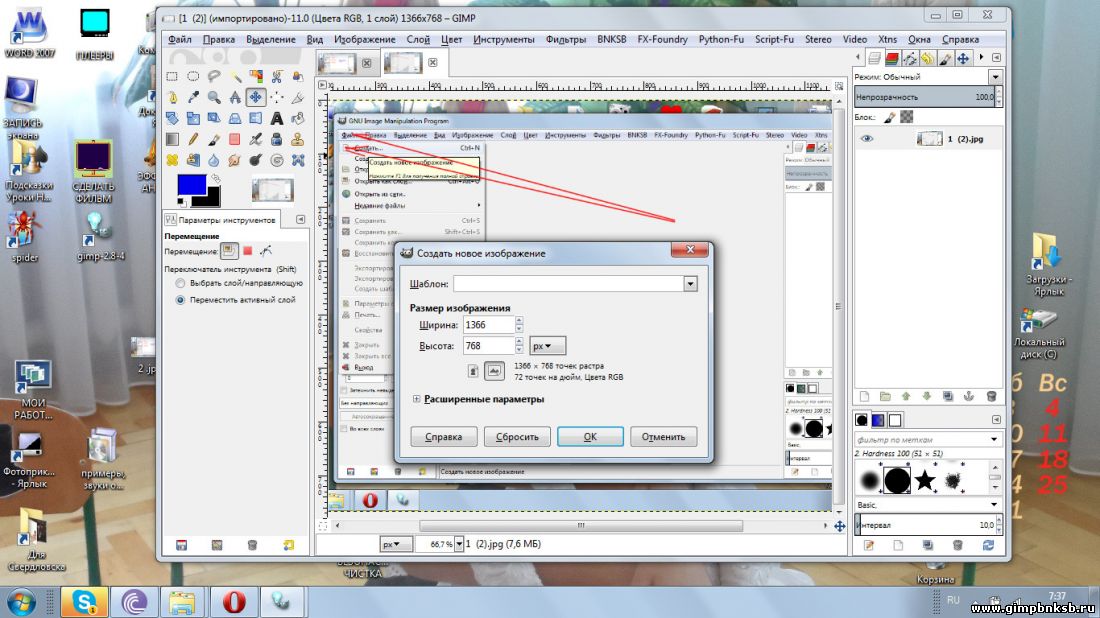Select the Scissors Select tool
Image resolution: width=1100 pixels, height=618 pixels.
tap(277, 76)
